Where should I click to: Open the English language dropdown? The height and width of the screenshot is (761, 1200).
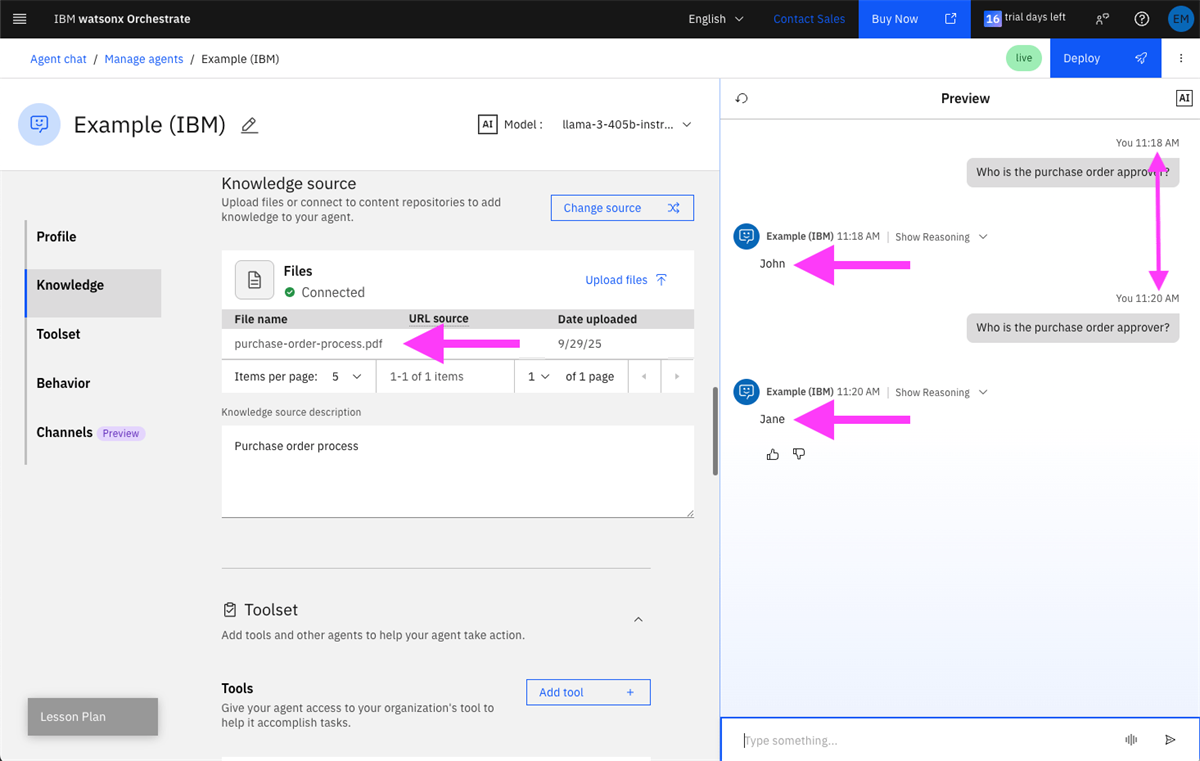716,19
